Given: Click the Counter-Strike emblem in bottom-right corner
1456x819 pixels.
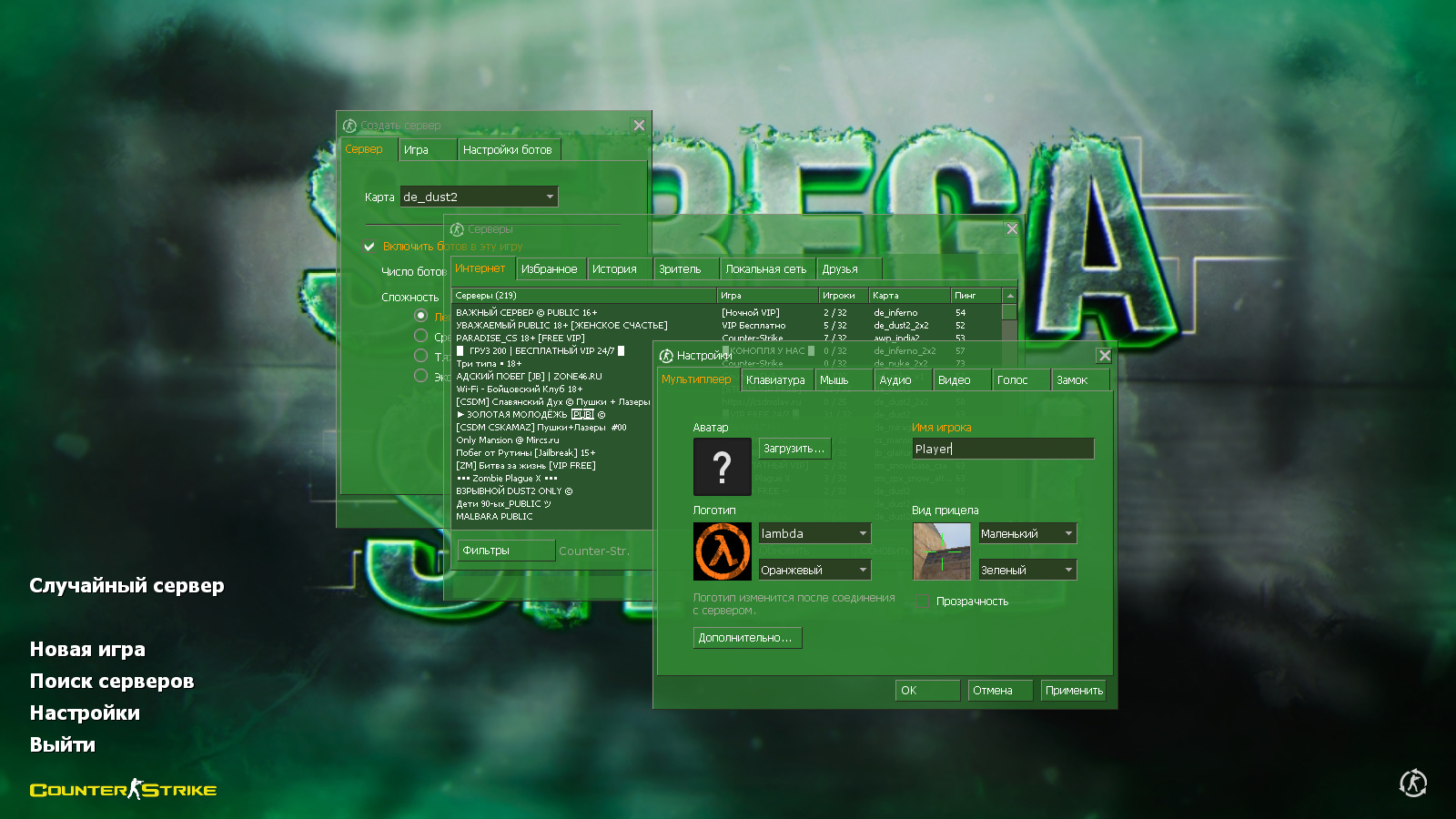Looking at the screenshot, I should pyautogui.click(x=1412, y=783).
